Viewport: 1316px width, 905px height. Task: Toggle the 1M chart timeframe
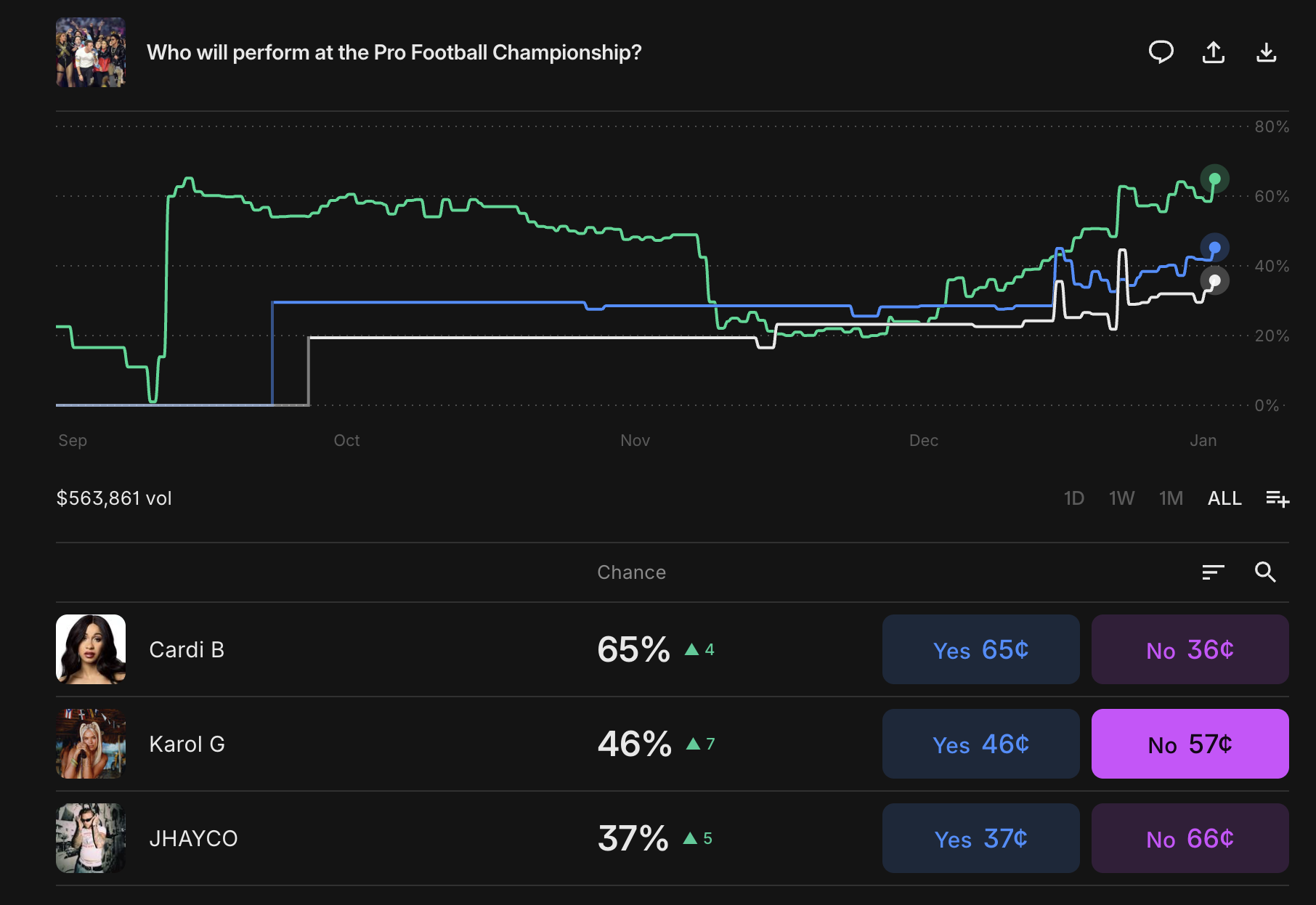(x=1171, y=498)
